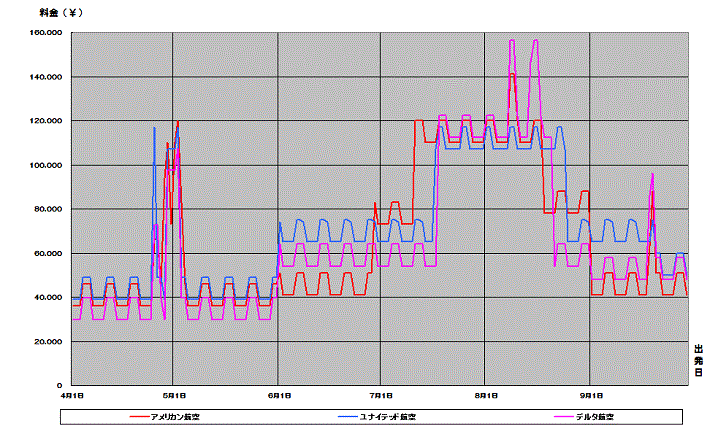Click the 120,000 y-axis label
710x434 pixels.
[x=46, y=121]
